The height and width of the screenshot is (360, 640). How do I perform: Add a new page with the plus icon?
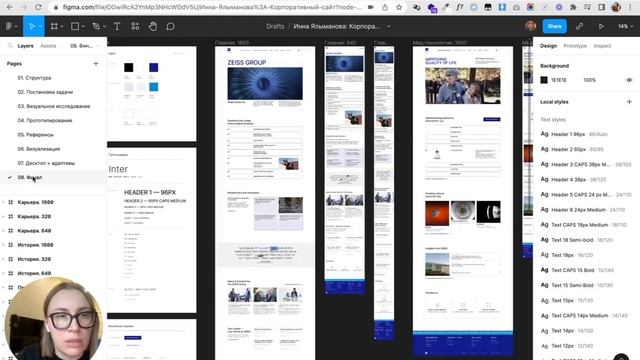pyautogui.click(x=96, y=64)
